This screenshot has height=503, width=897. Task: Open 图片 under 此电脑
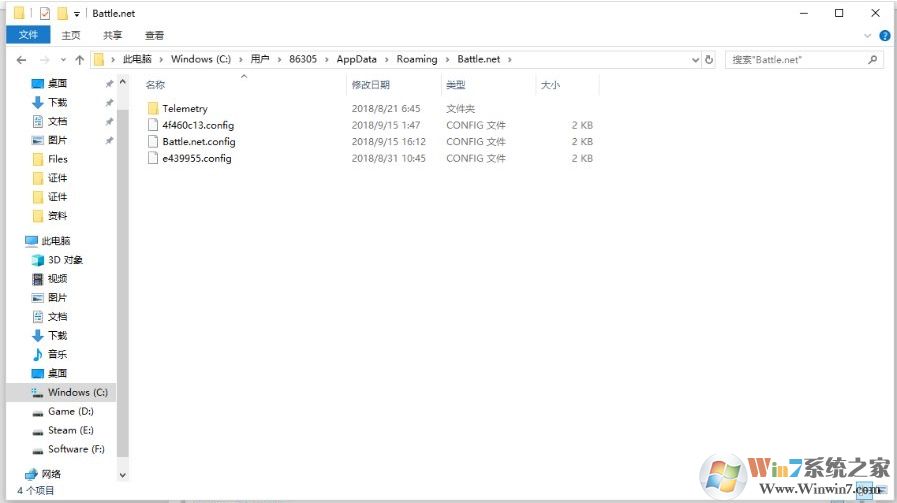tap(57, 298)
